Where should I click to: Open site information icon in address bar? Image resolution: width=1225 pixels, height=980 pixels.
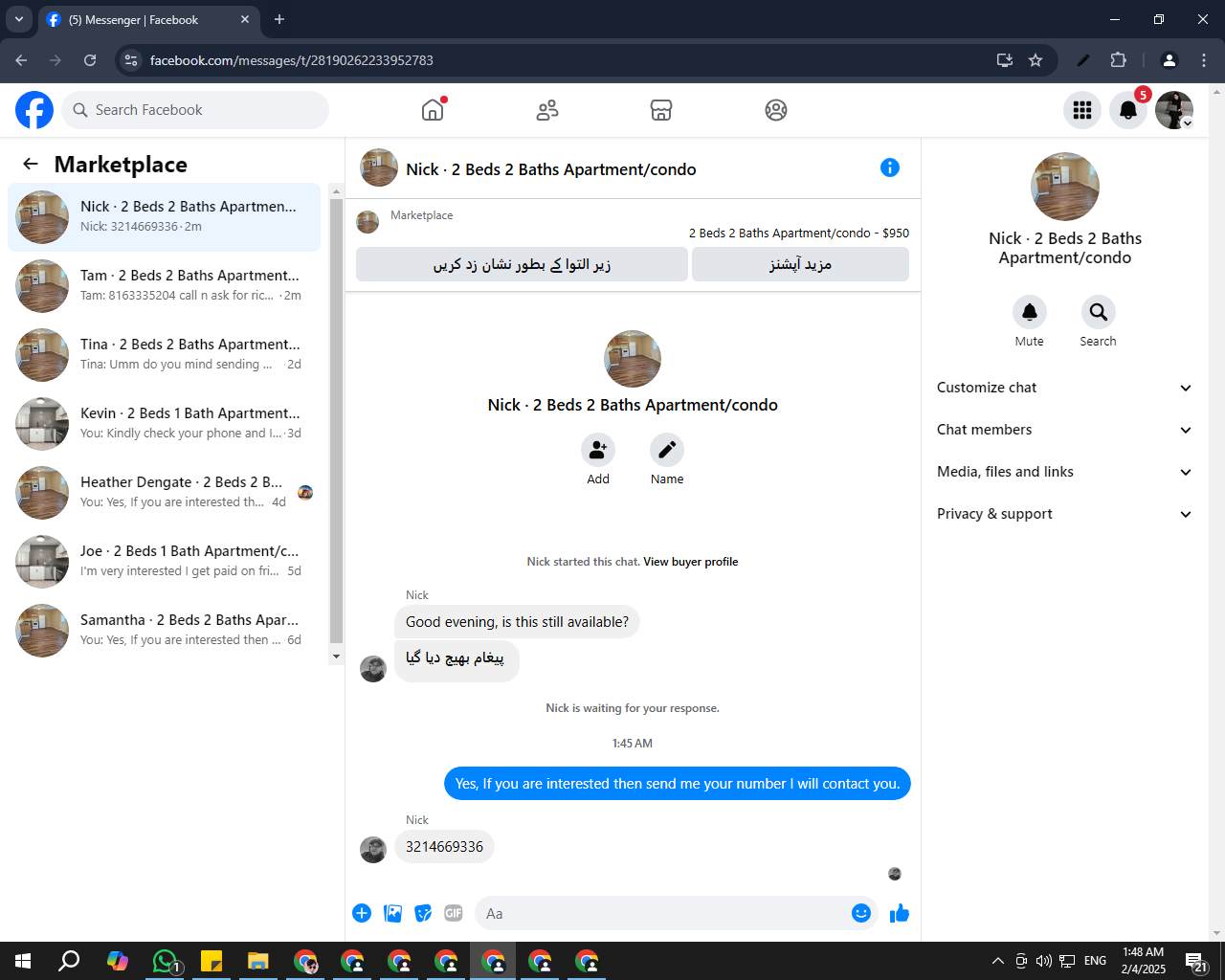pos(132,60)
